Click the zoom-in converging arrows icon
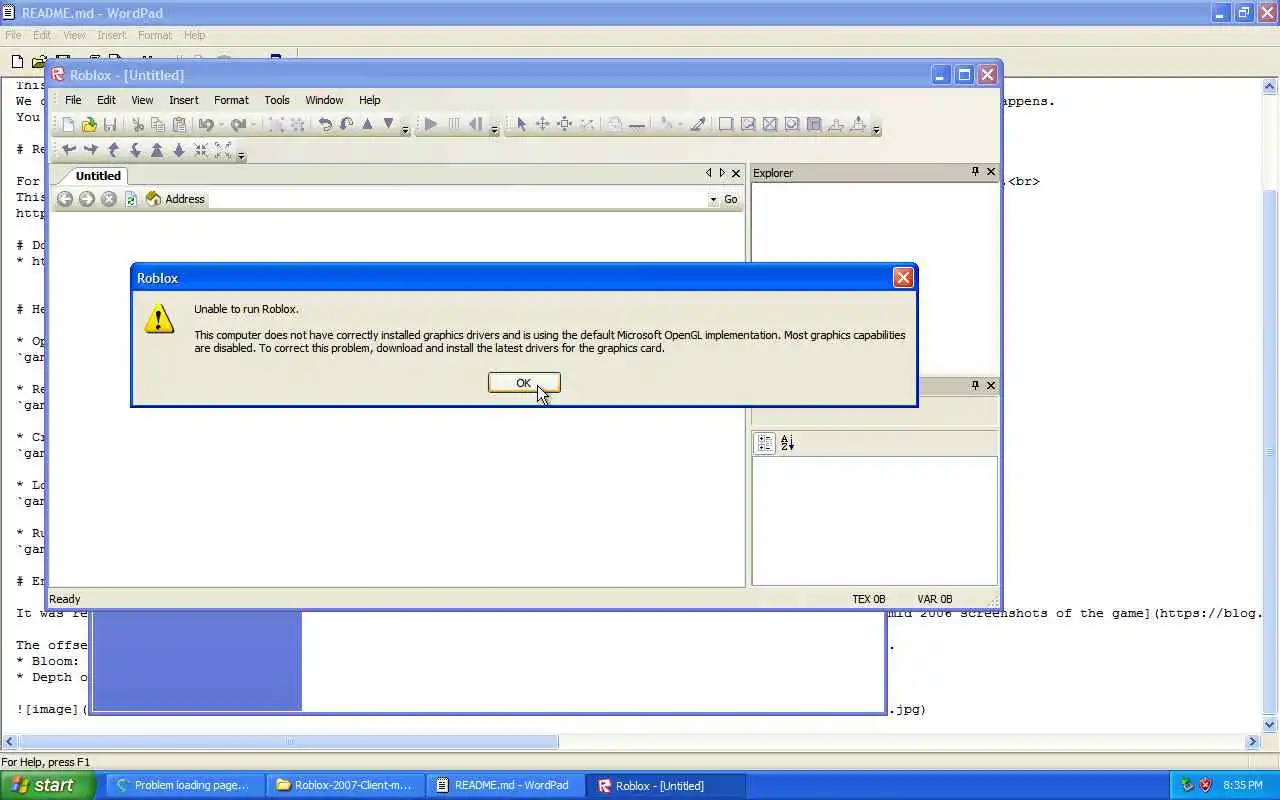1280x800 pixels. (x=201, y=150)
